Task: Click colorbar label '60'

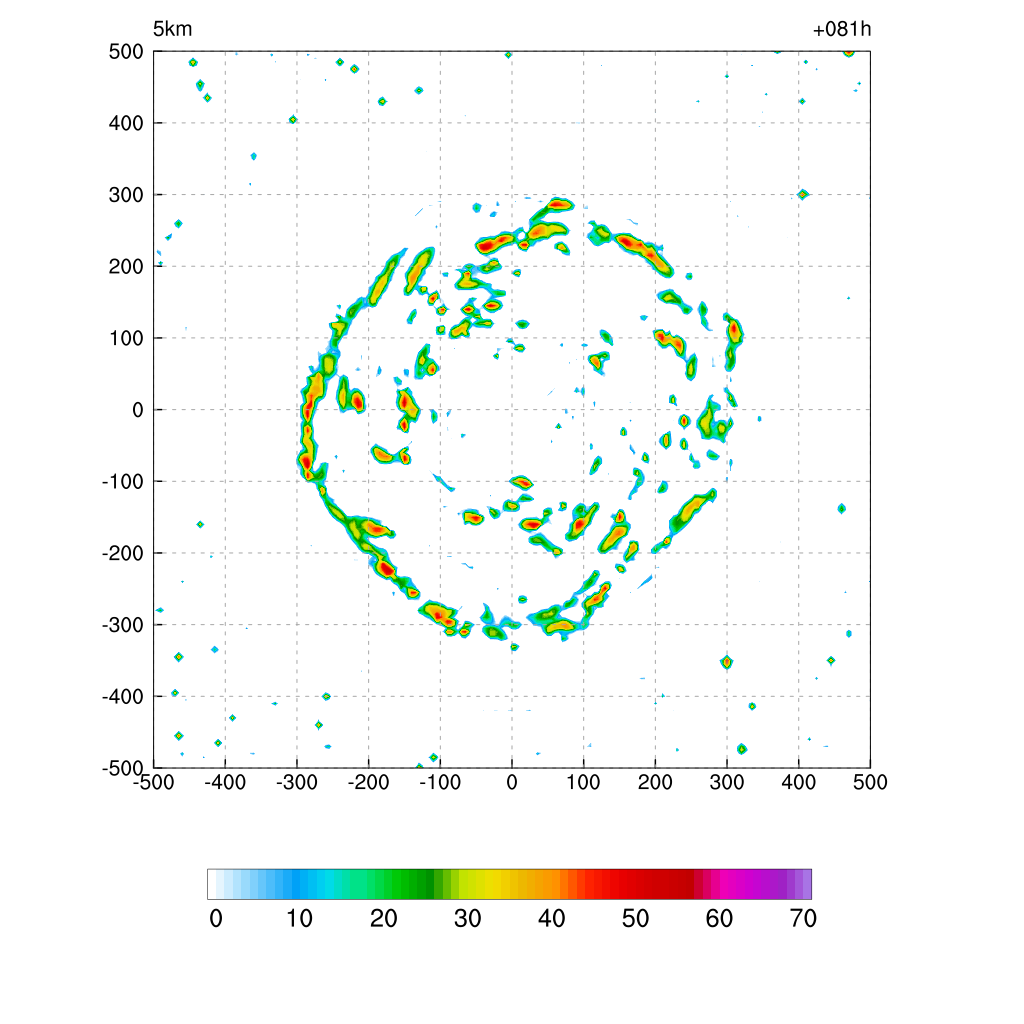Action: pyautogui.click(x=719, y=918)
